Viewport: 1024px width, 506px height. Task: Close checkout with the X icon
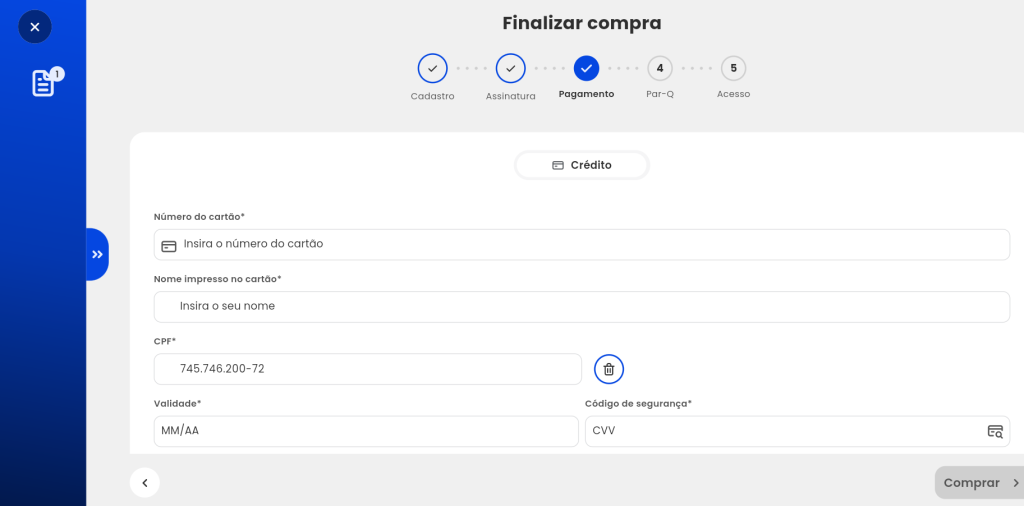click(x=35, y=27)
